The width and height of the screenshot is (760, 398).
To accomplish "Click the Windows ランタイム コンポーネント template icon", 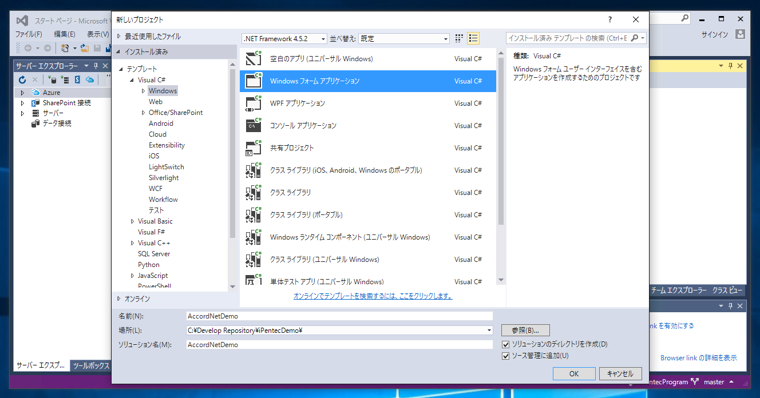I will click(253, 237).
